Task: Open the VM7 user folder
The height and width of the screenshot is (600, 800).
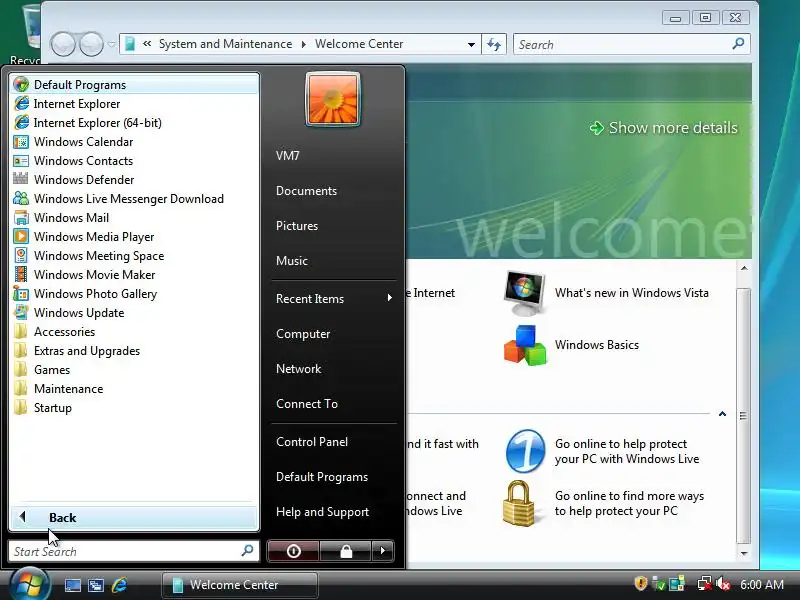Action: point(288,156)
